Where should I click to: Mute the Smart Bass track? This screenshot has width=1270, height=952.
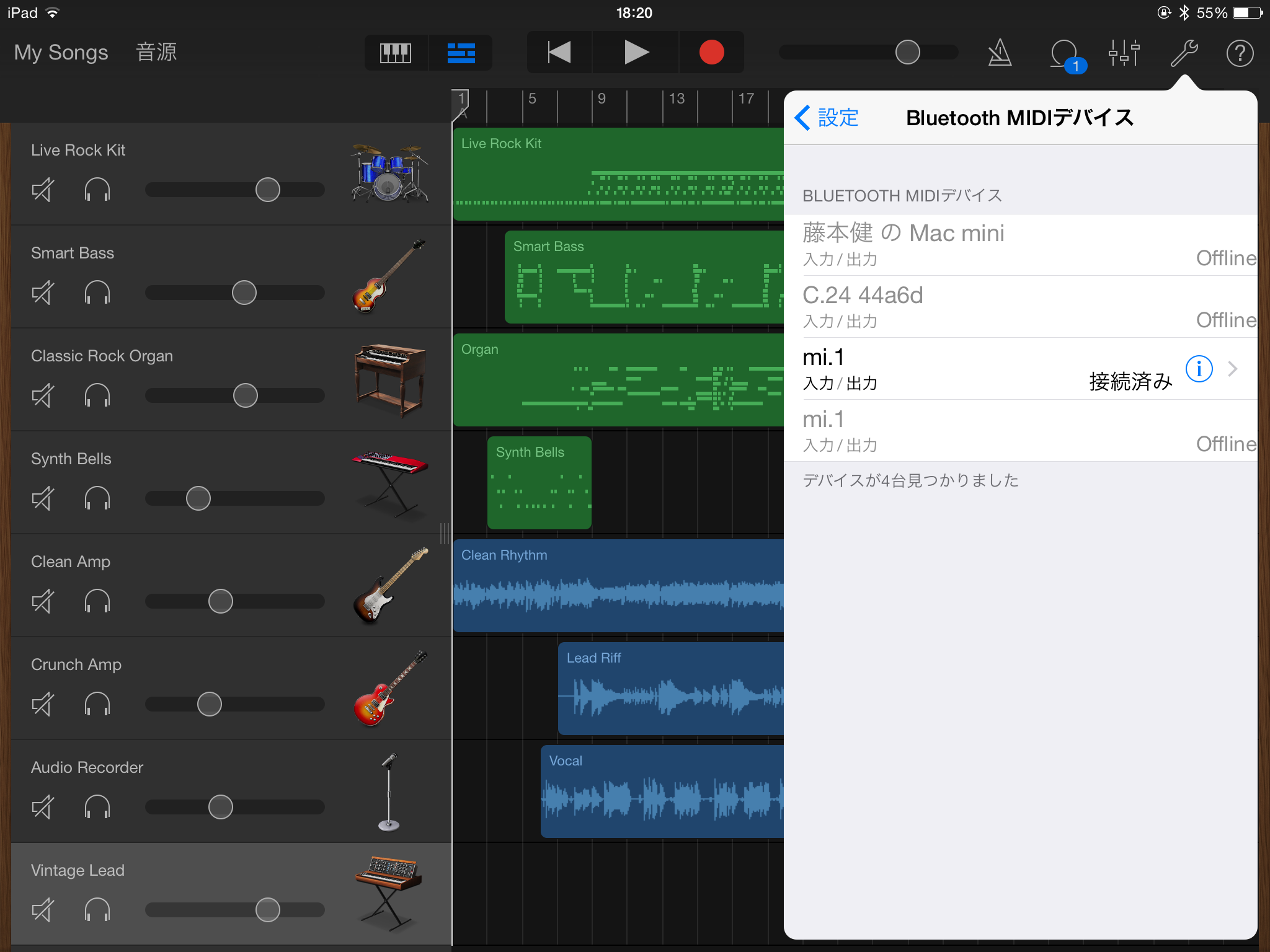pos(43,293)
